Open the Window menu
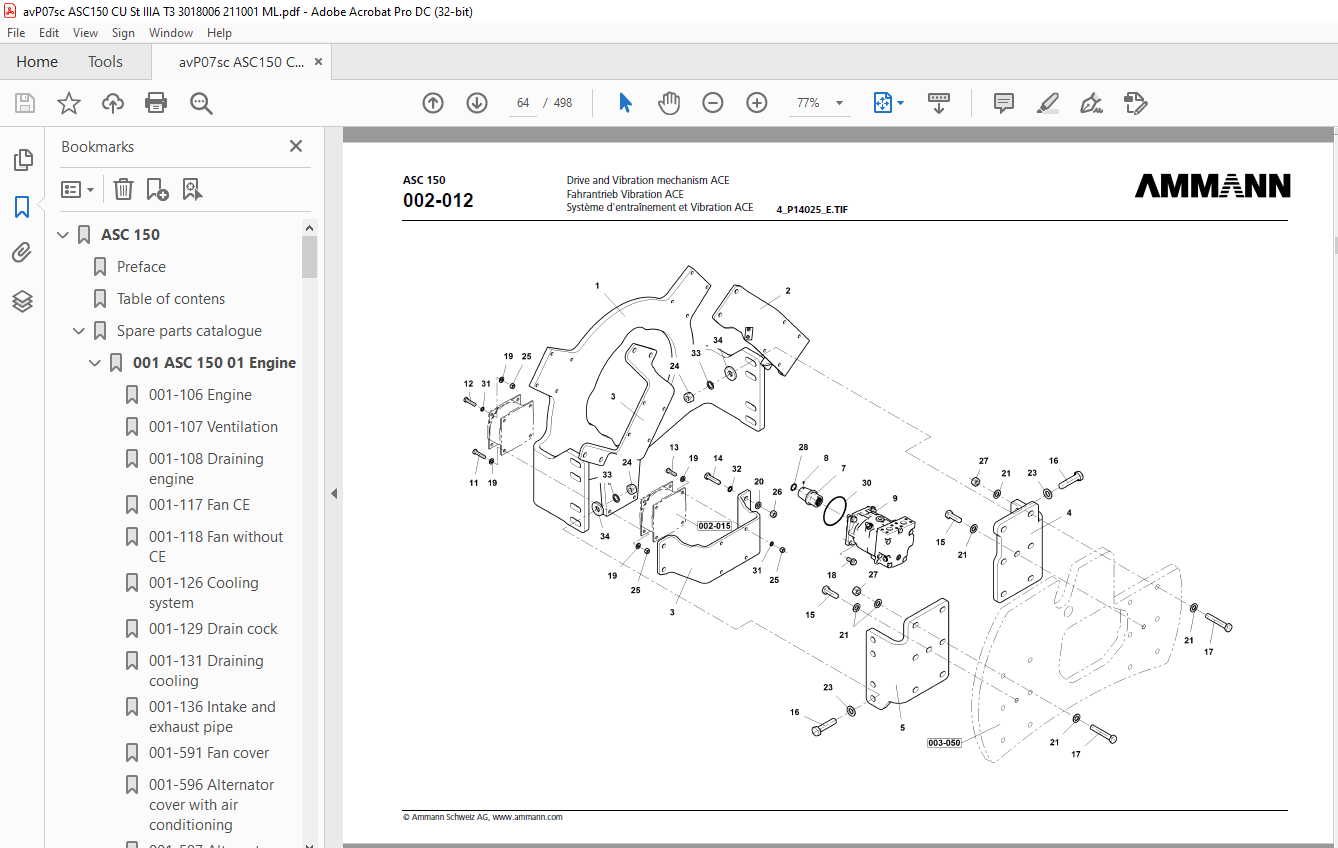Image resolution: width=1338 pixels, height=848 pixels. (171, 33)
